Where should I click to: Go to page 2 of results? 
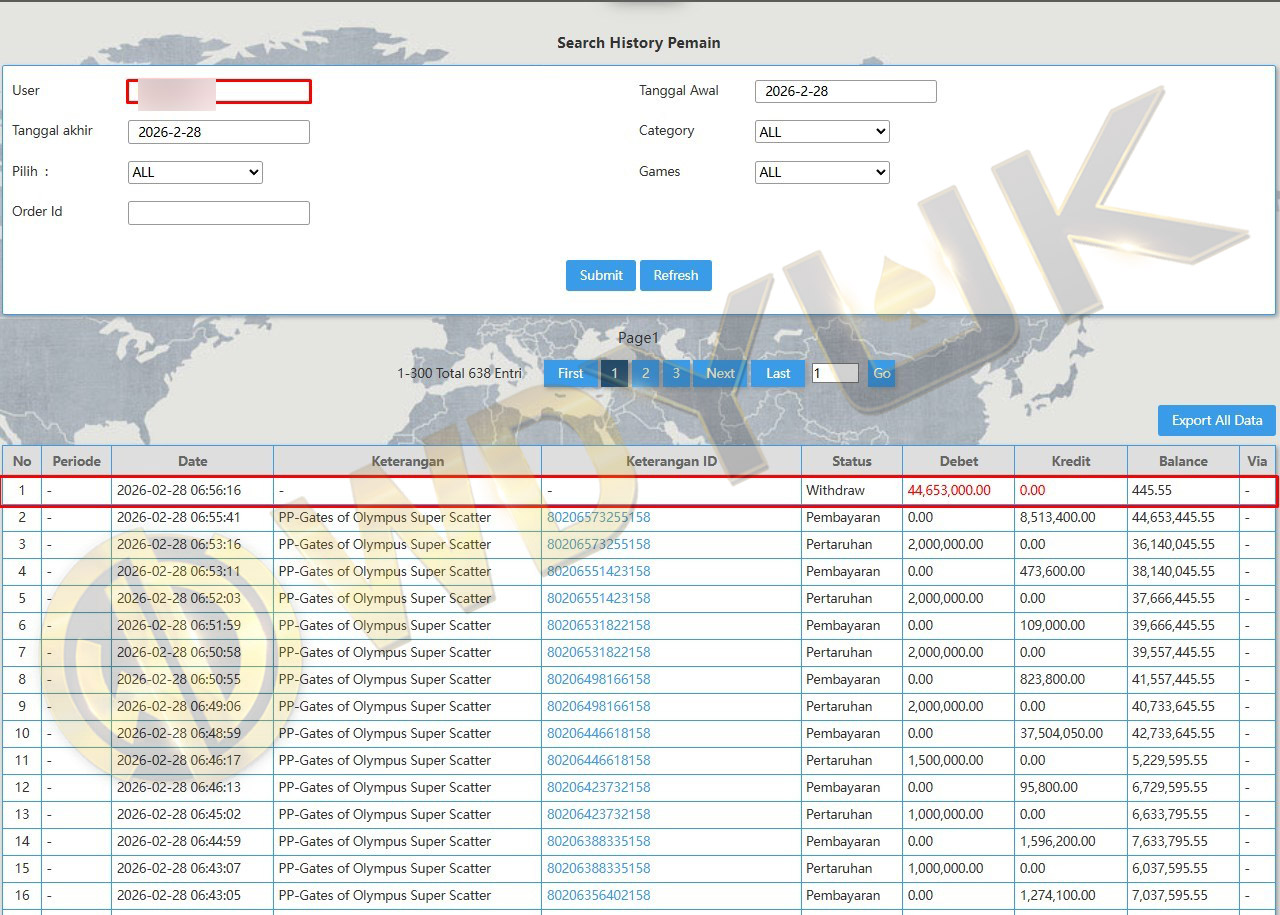(x=645, y=373)
